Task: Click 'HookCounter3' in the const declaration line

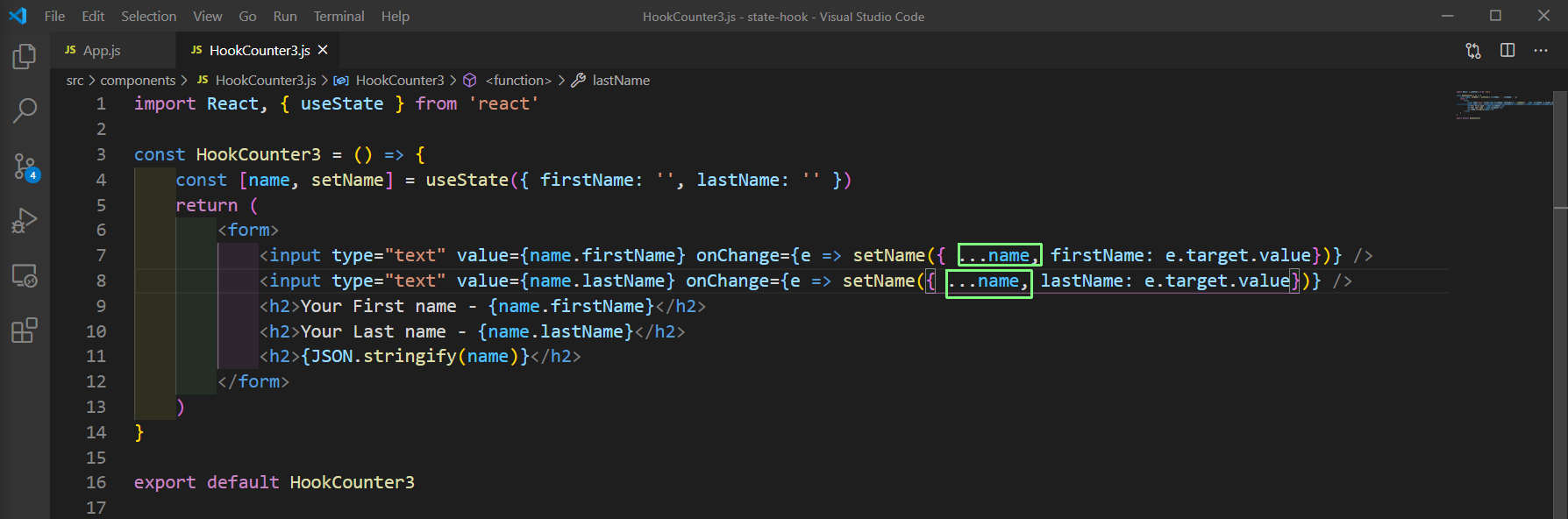Action: click(259, 154)
